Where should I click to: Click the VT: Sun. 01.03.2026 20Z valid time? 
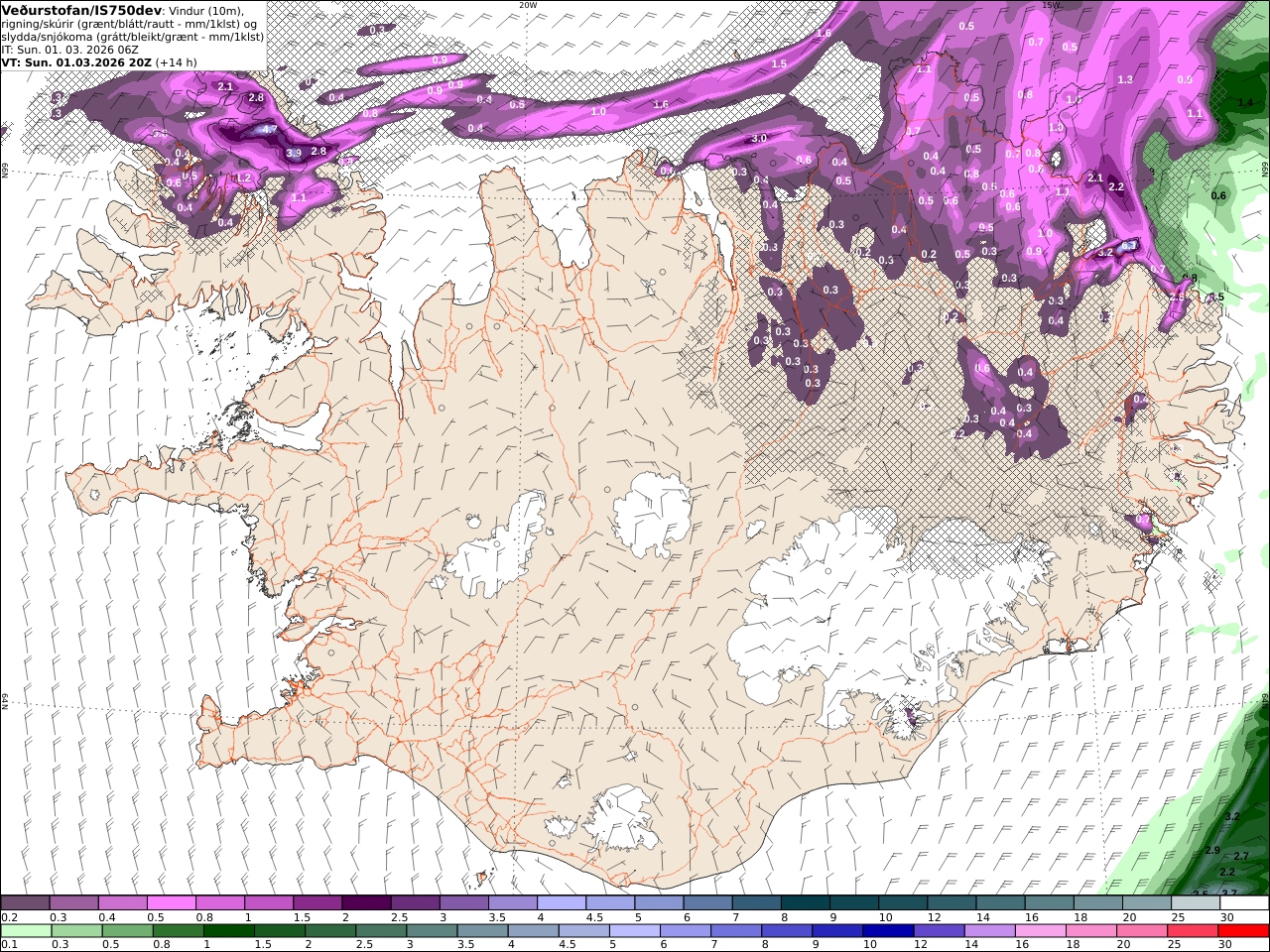(x=76, y=61)
